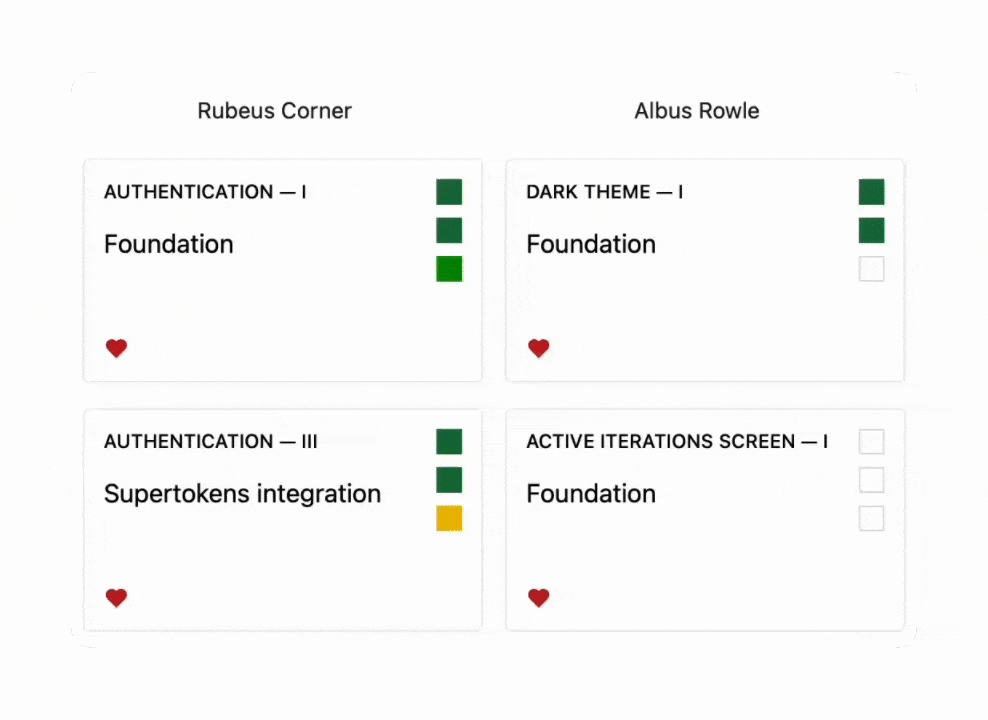Screen dimensions: 988x720
Task: Click top dark green square on Authentication — I
Action: [449, 192]
